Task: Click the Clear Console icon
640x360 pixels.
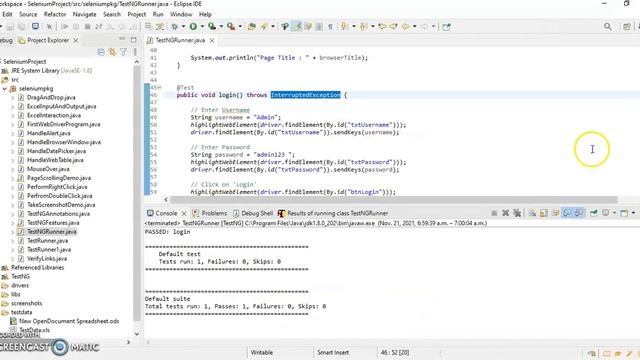Action: (532, 213)
